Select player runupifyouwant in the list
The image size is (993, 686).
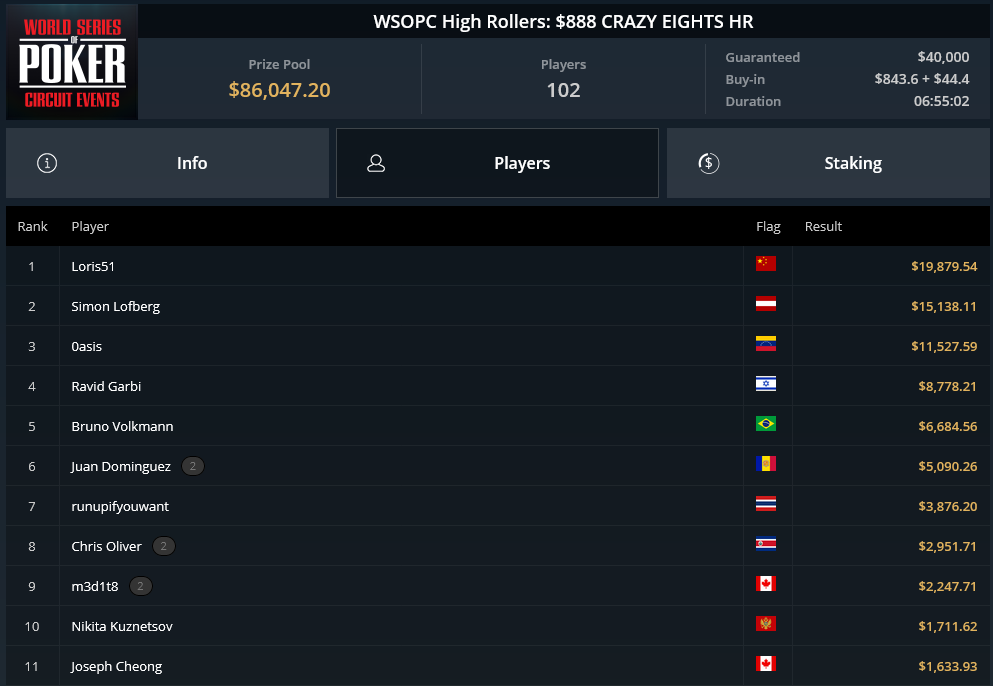point(120,506)
